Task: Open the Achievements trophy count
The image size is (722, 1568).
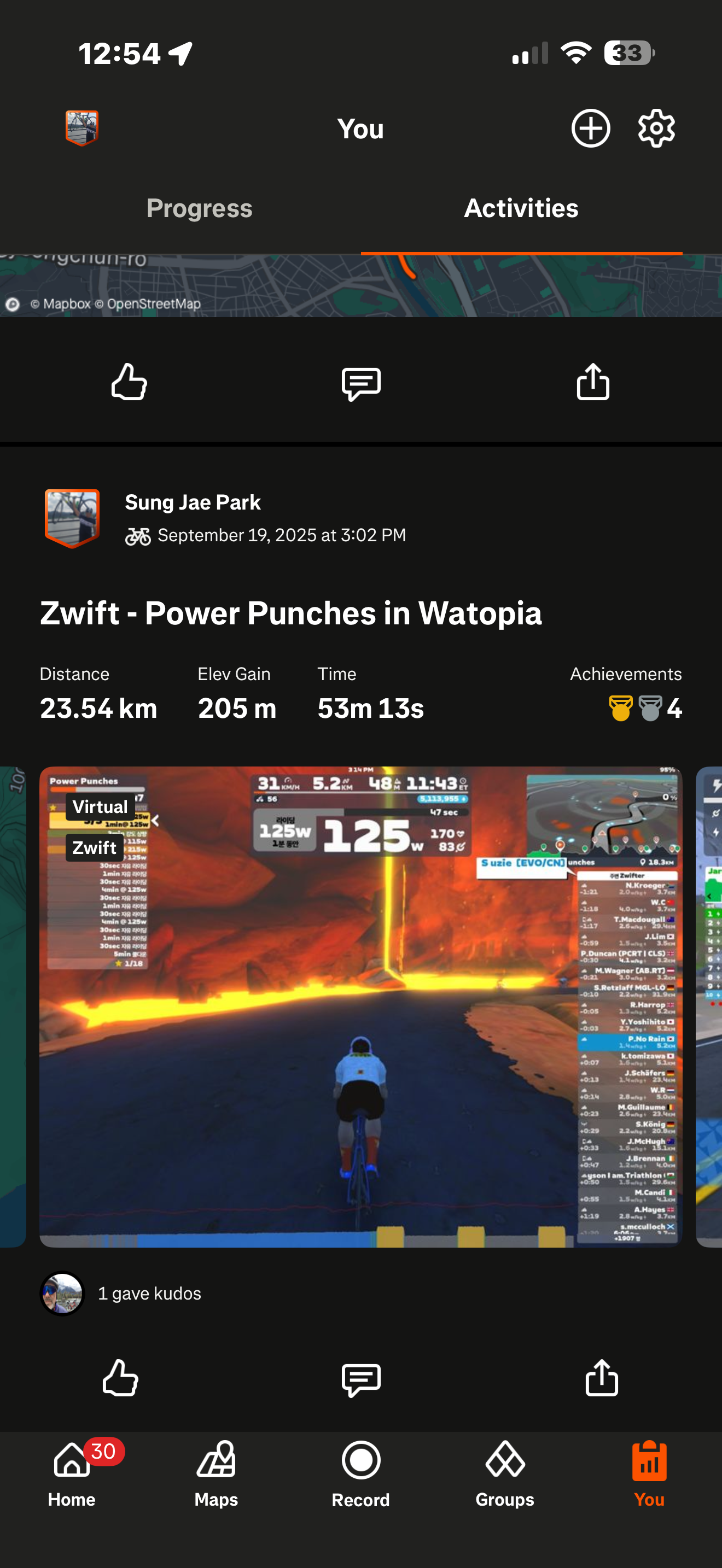Action: coord(645,708)
